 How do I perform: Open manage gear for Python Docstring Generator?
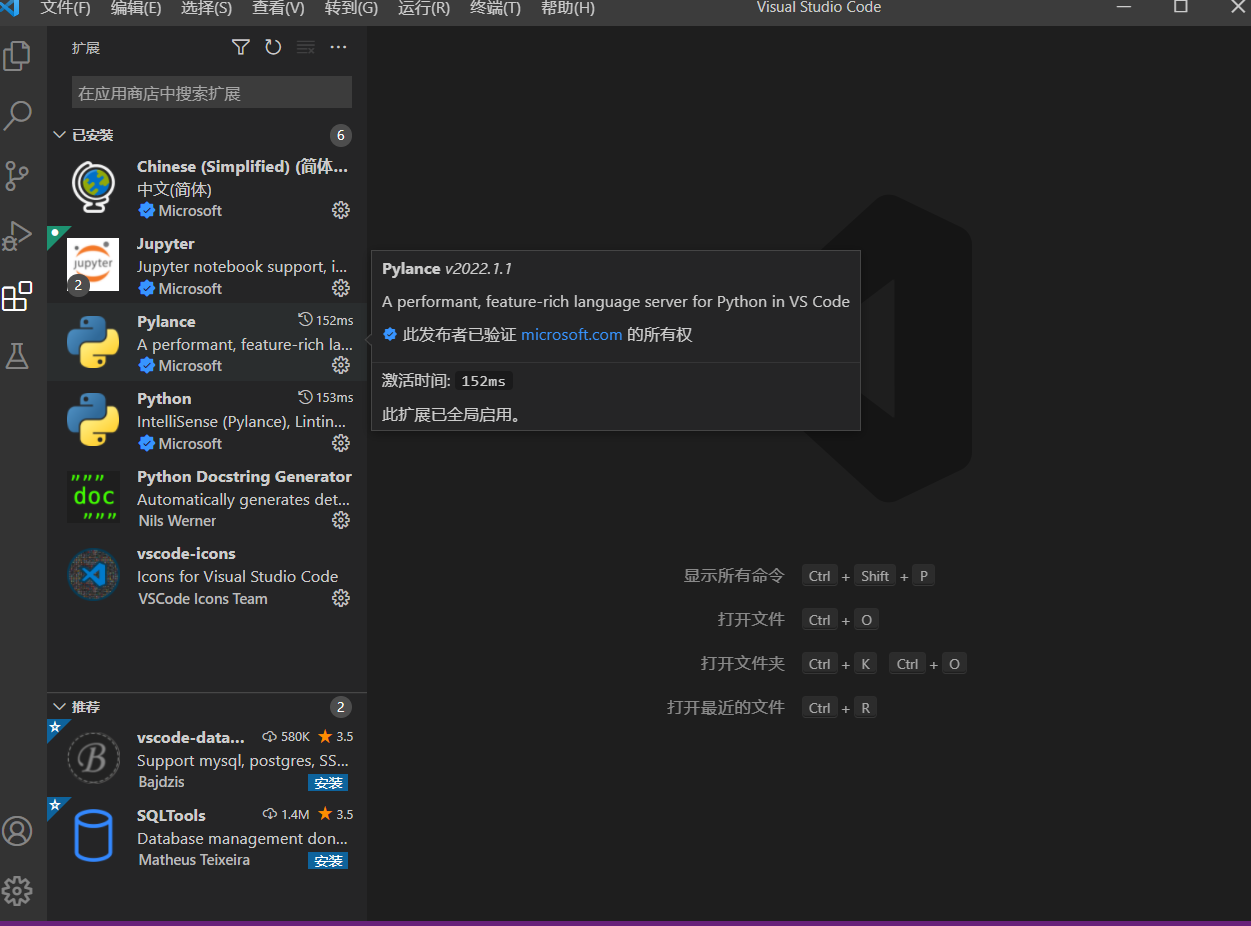point(341,520)
